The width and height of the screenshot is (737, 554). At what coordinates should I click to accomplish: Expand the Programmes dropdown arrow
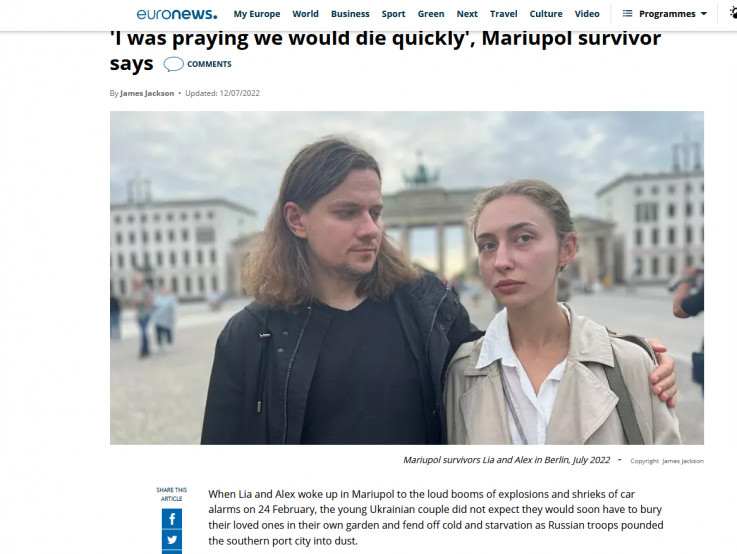click(704, 14)
